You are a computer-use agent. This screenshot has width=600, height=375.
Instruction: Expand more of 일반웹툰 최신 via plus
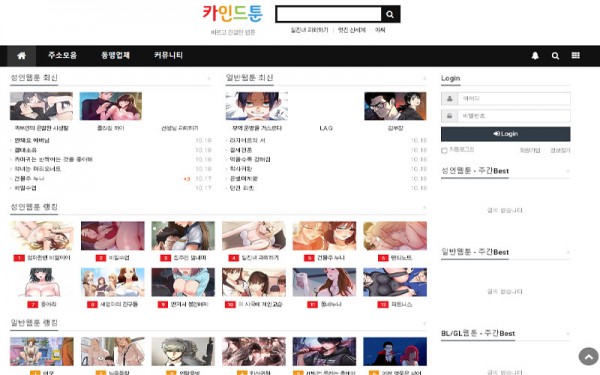coord(424,78)
